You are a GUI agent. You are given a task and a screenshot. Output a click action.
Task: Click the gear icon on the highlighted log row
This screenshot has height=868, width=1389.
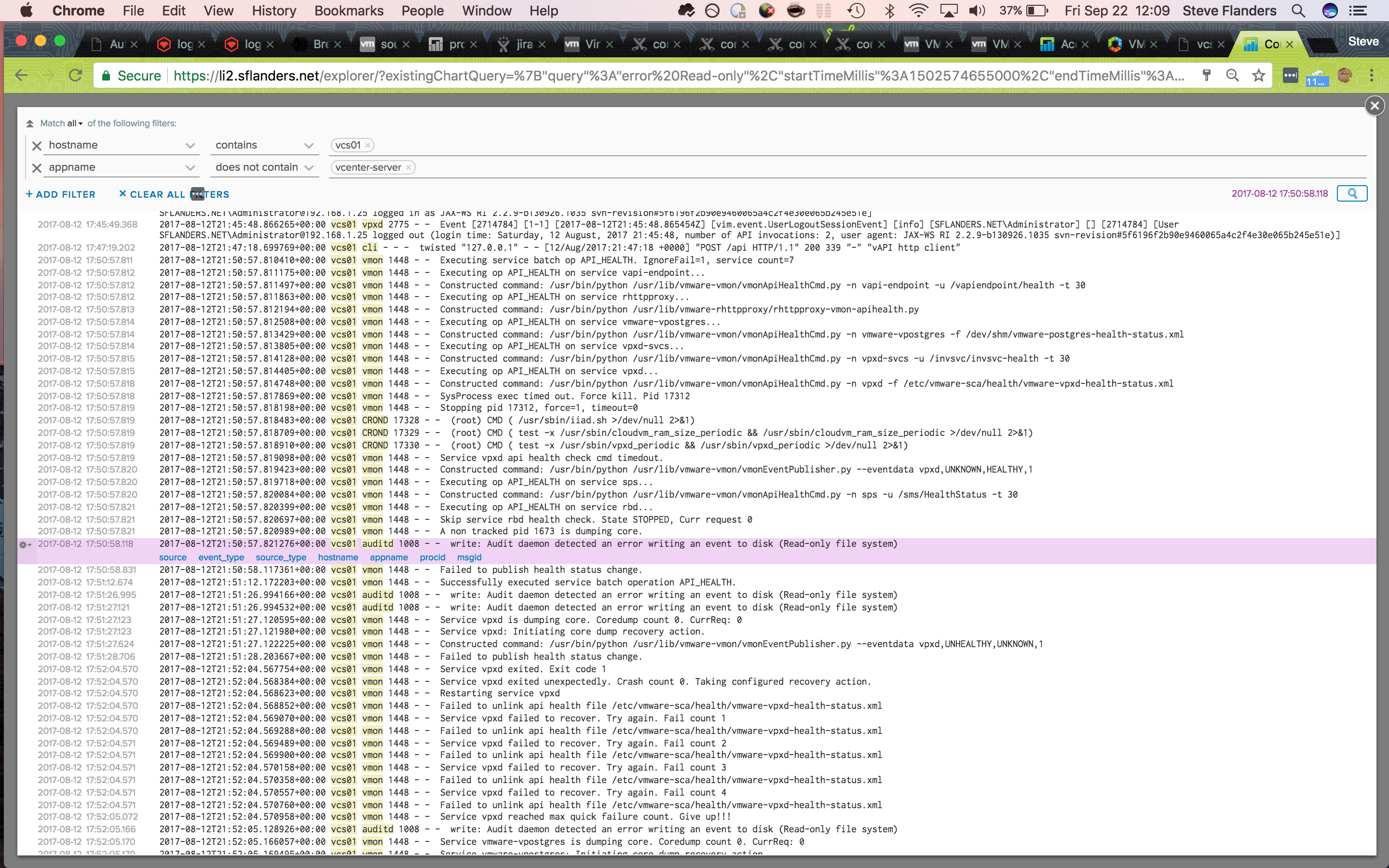pyautogui.click(x=24, y=544)
